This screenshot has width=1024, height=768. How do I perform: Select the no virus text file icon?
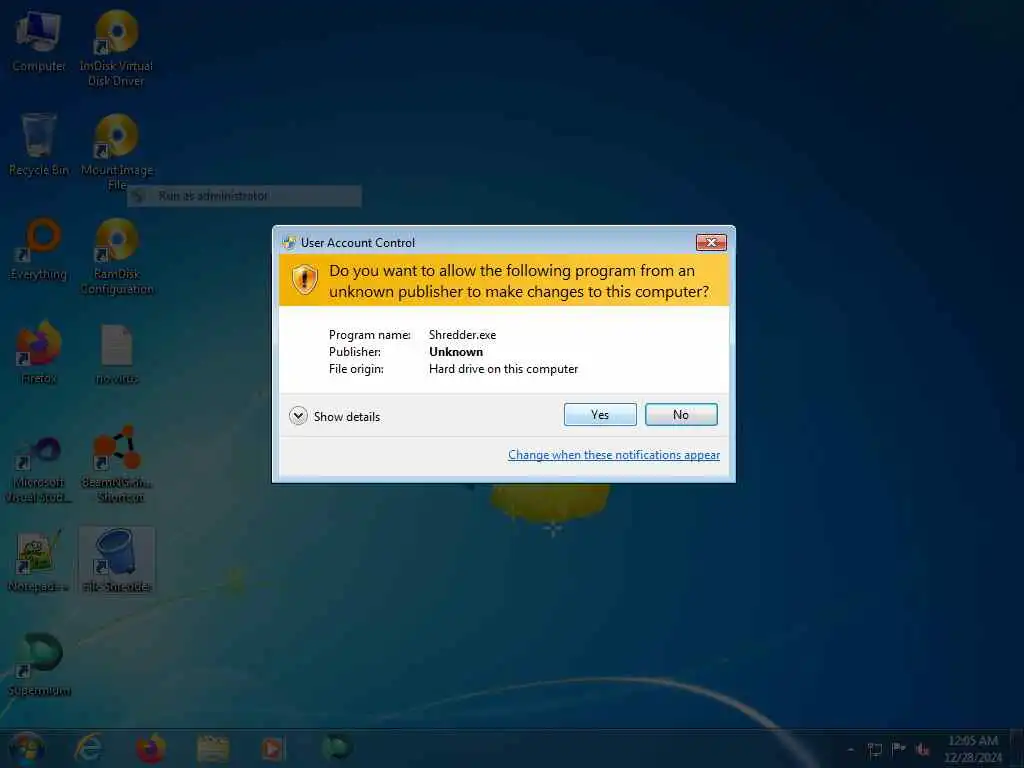117,354
